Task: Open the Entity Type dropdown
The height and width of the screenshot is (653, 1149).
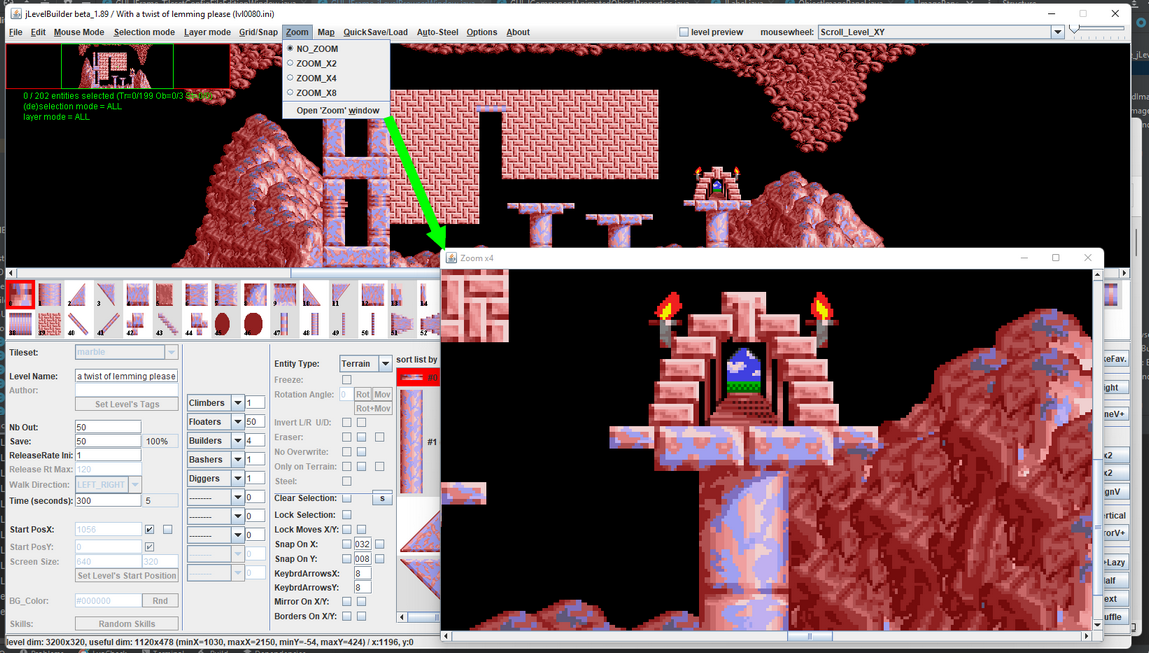Action: point(366,364)
